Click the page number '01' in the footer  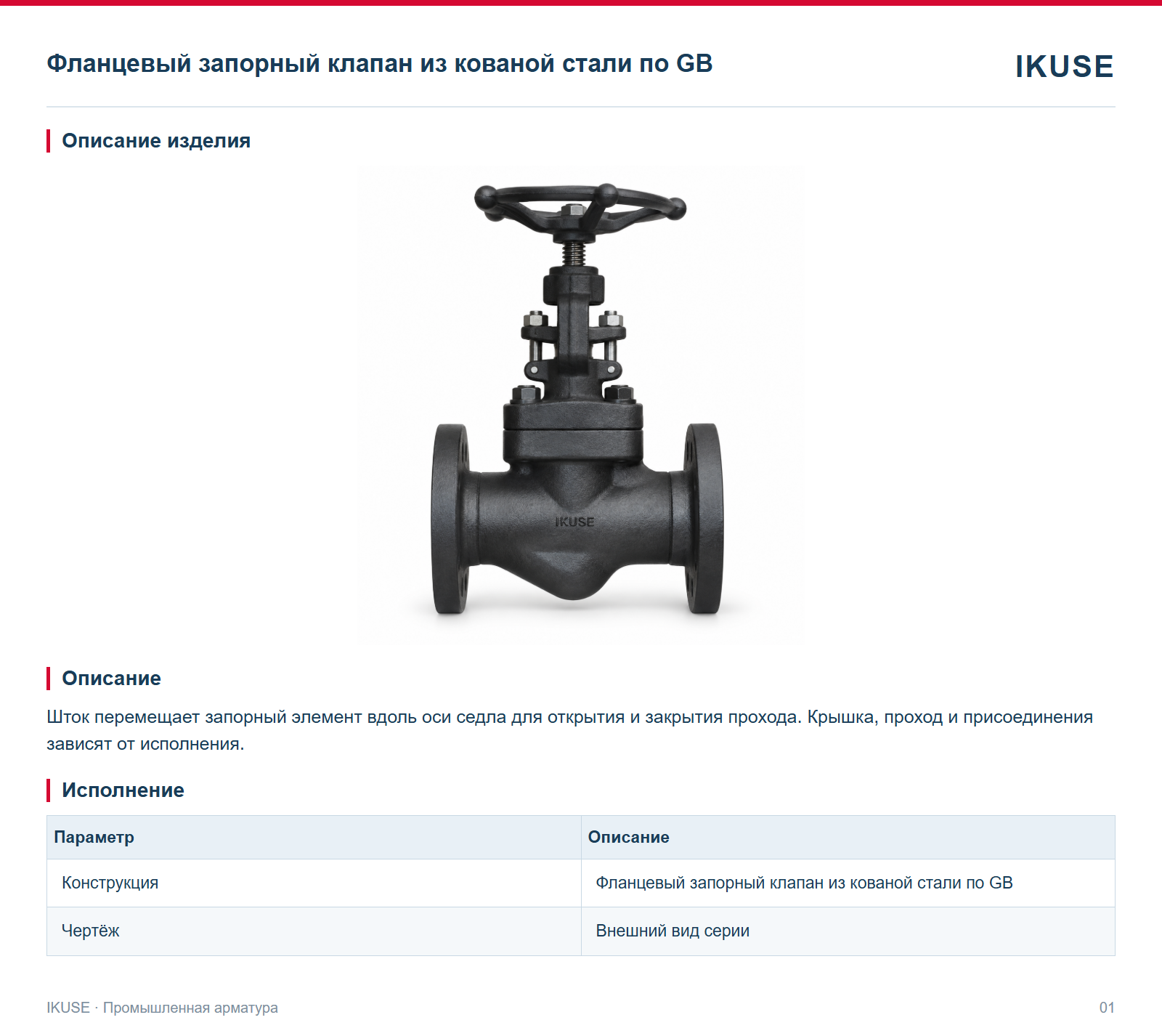coord(1107,1008)
